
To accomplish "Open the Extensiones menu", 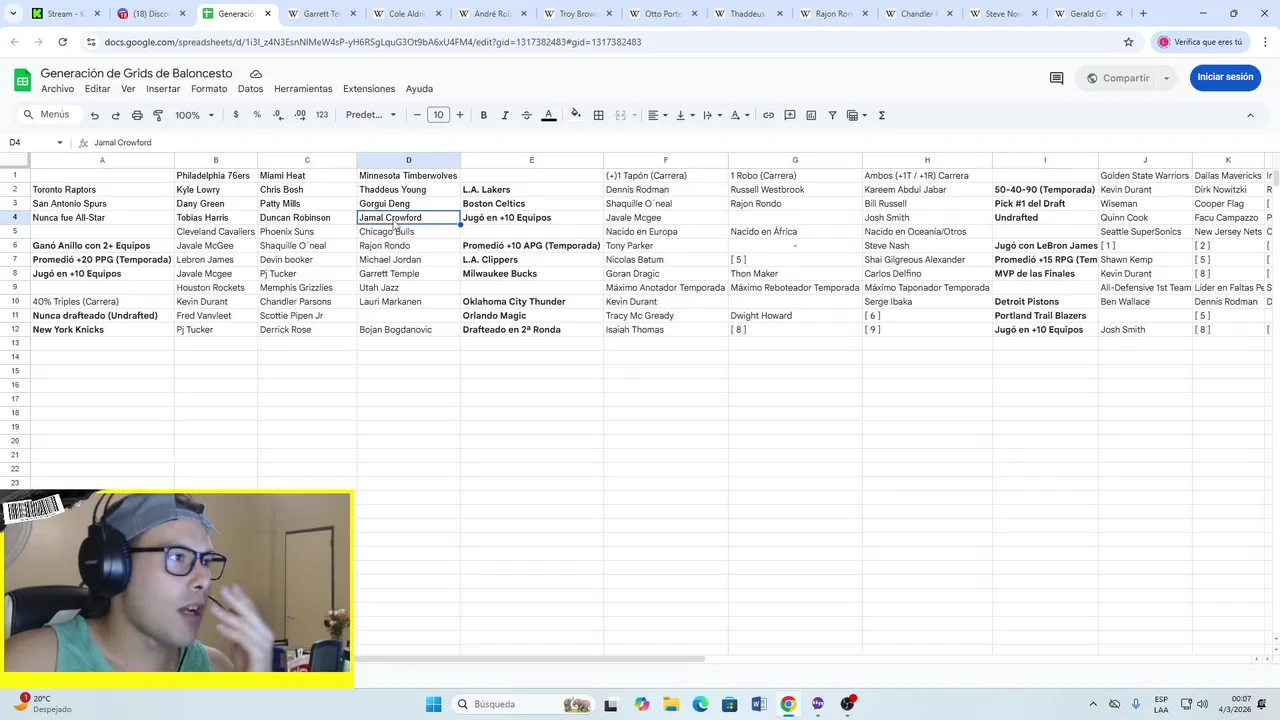I will 369,89.
